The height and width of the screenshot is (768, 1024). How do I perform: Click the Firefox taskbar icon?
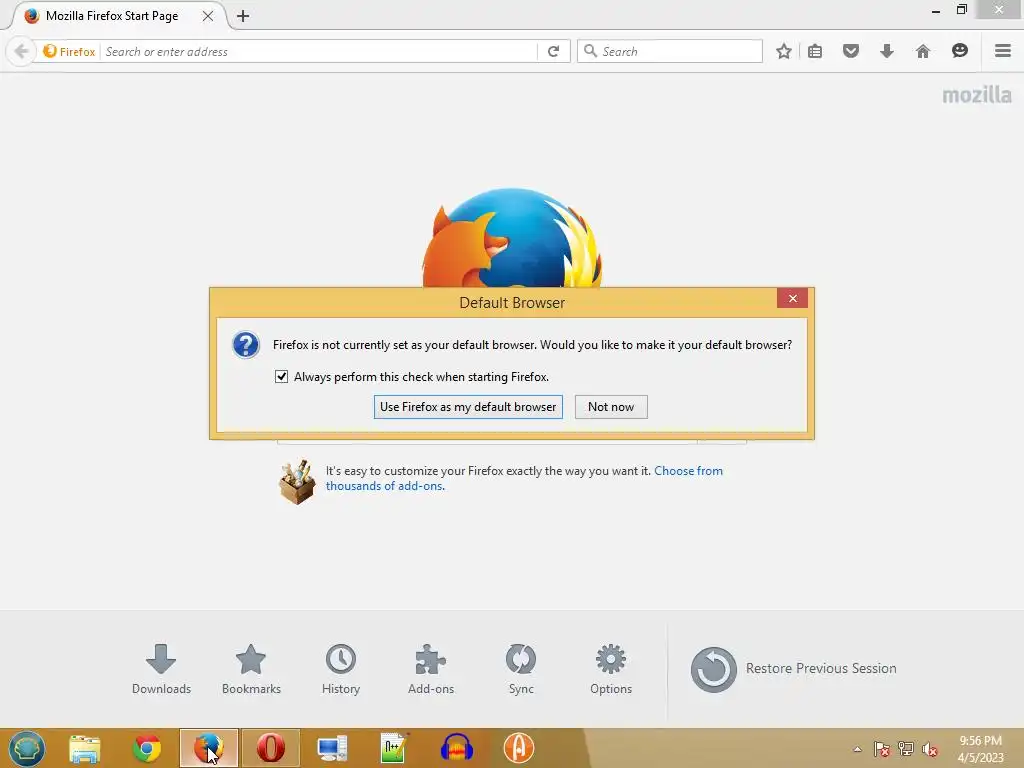pos(209,748)
